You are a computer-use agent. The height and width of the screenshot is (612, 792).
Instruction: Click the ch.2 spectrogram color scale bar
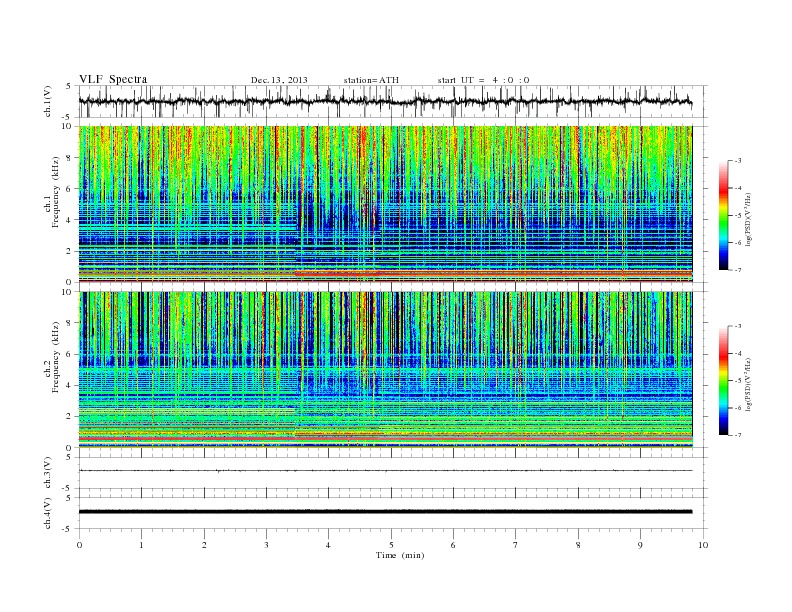click(724, 381)
